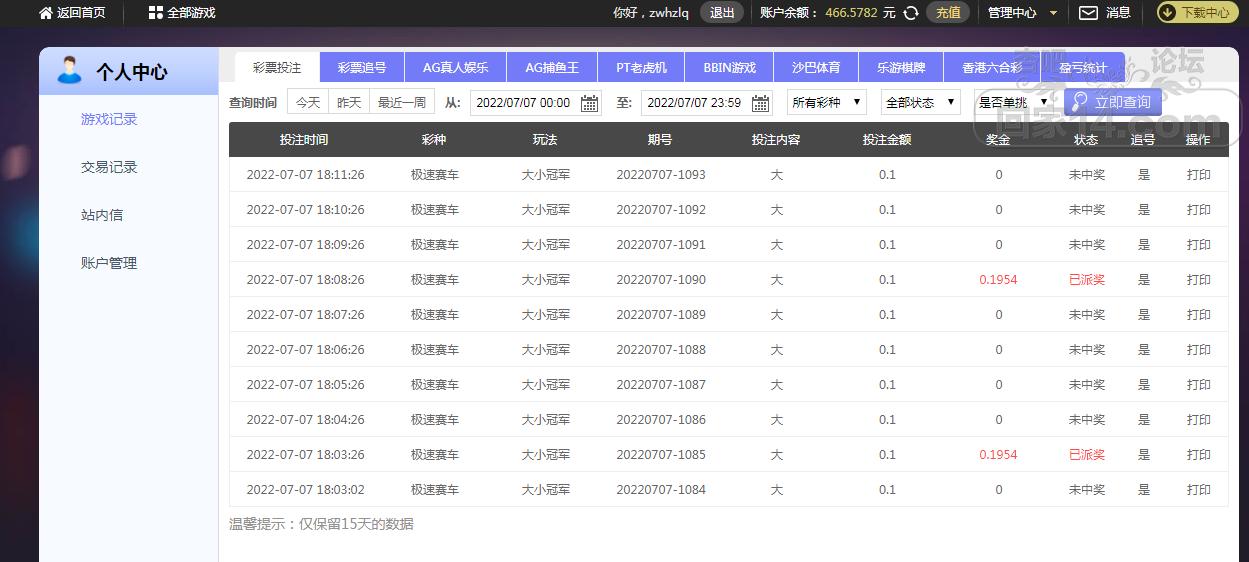
Task: Expand the 全部状态 dropdown
Action: (920, 102)
